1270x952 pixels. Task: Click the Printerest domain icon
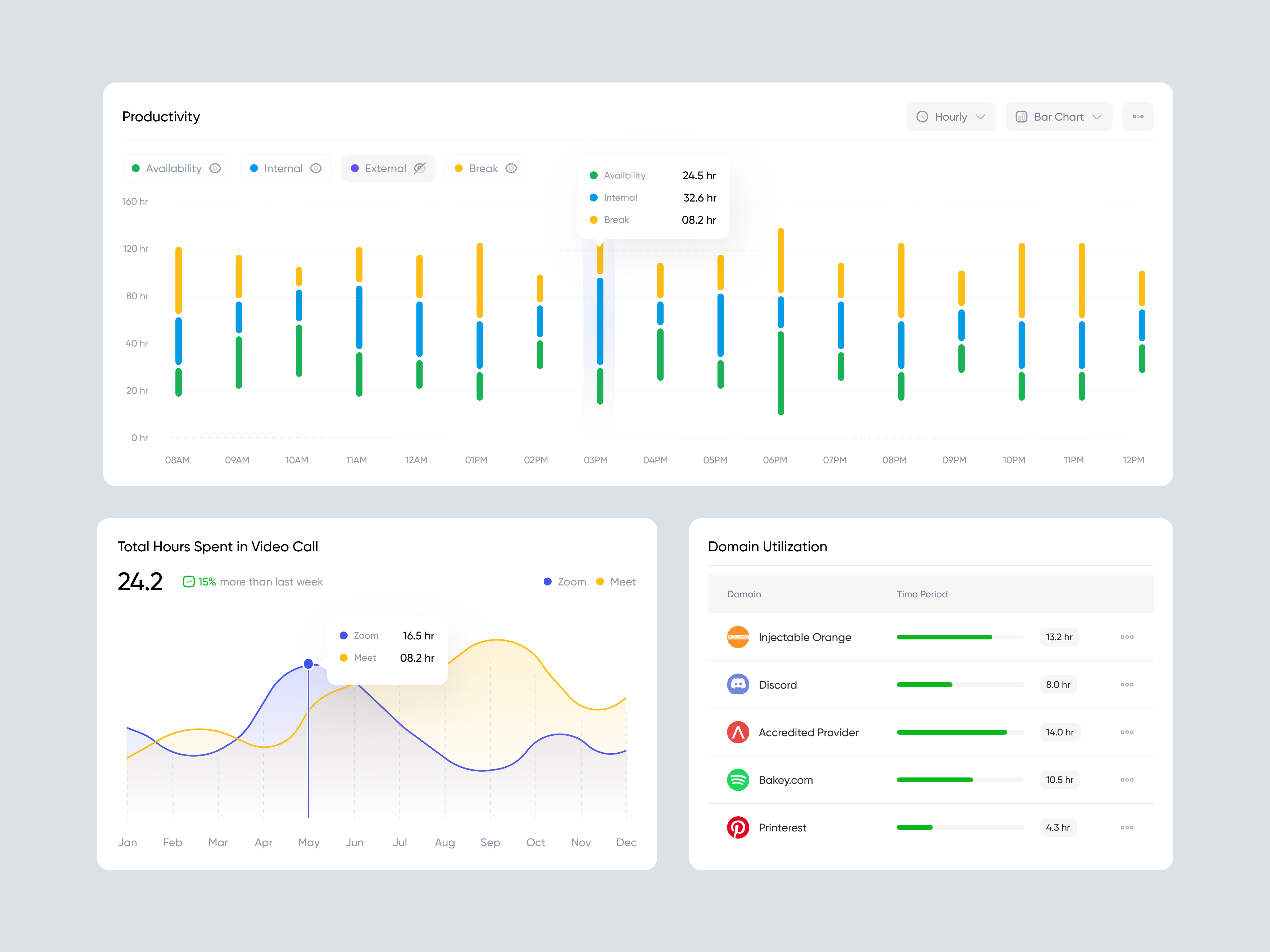pos(738,827)
